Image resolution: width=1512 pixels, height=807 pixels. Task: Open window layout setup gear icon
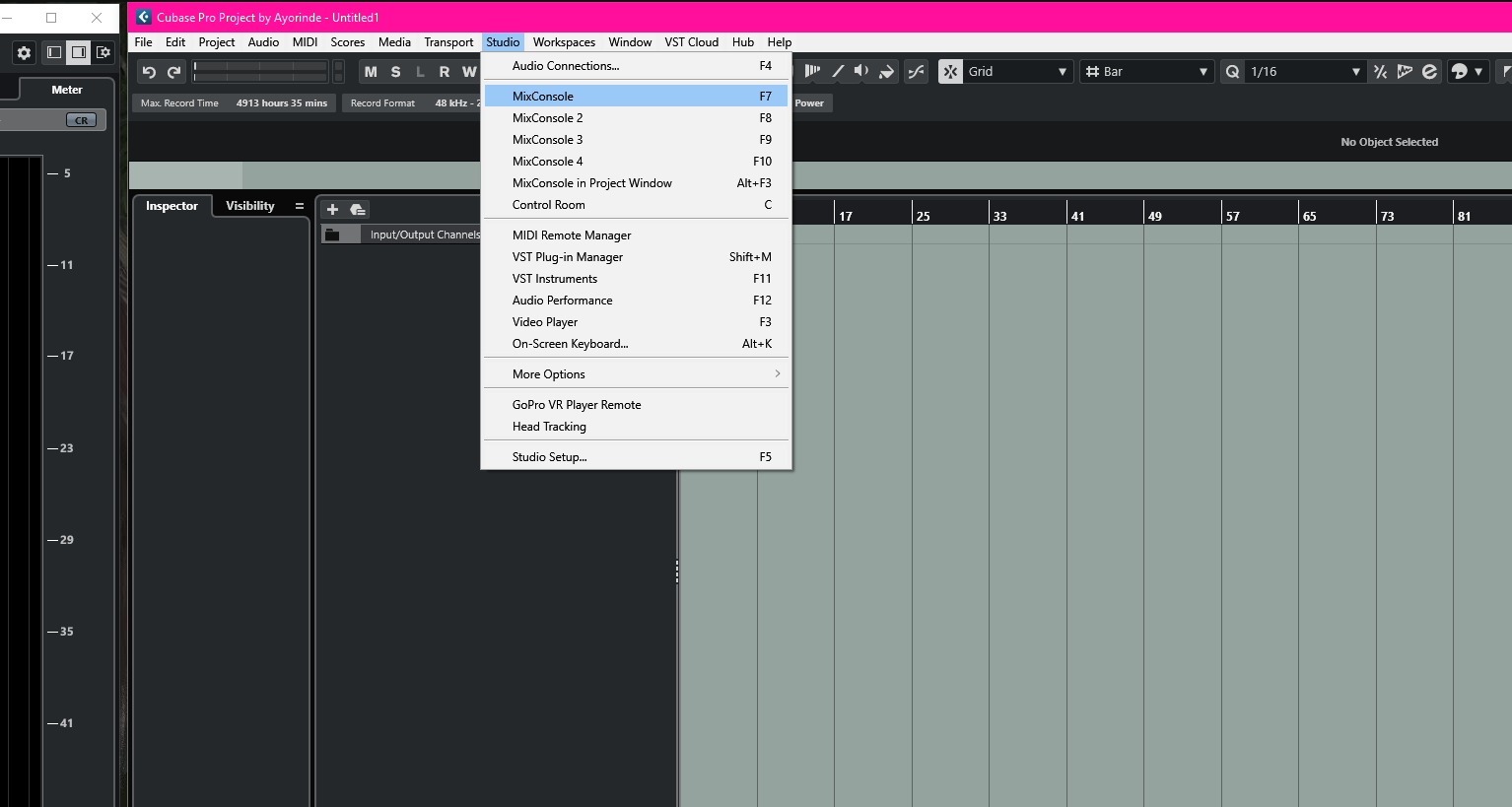(103, 52)
